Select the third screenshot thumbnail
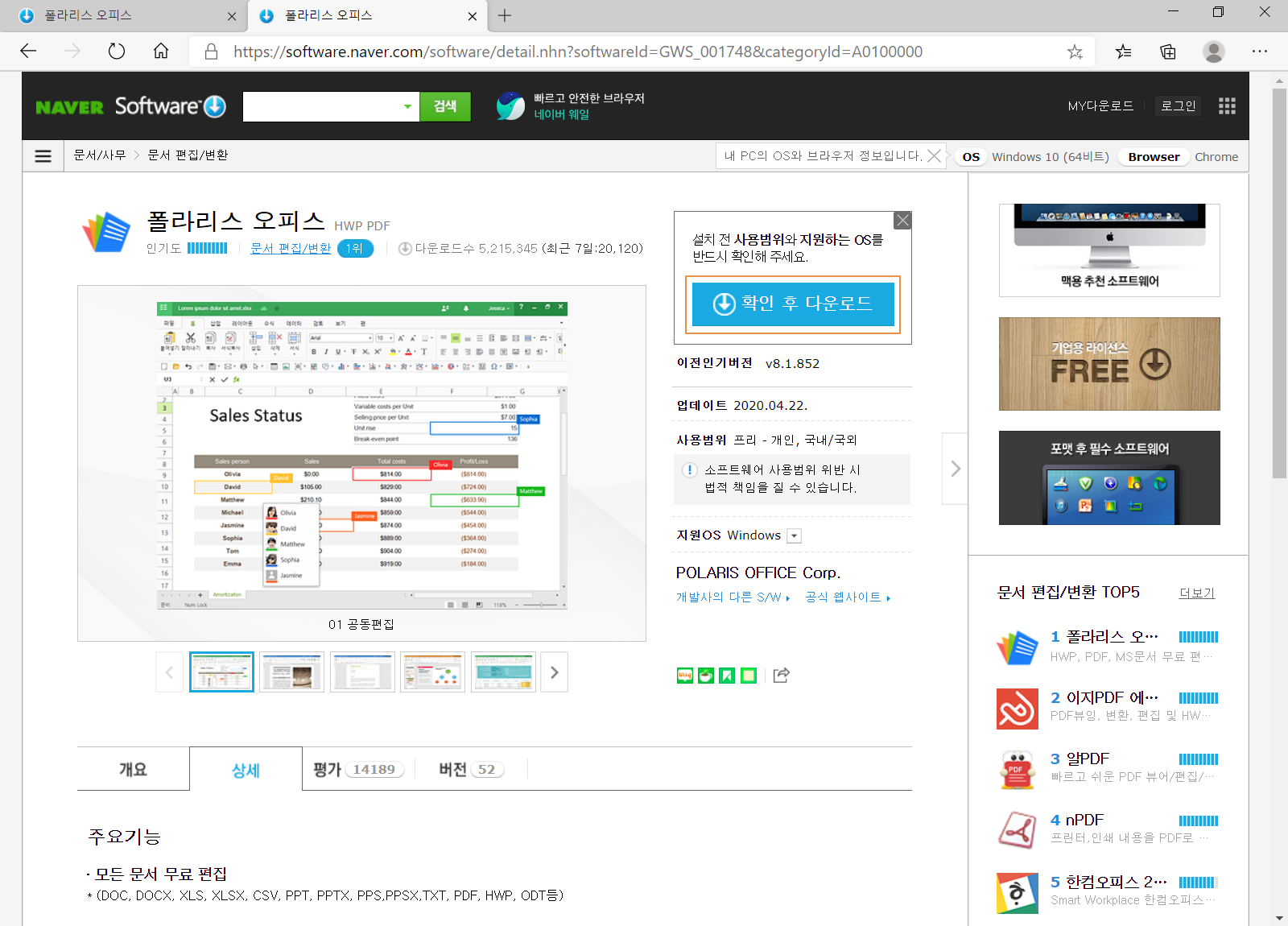 (x=362, y=672)
